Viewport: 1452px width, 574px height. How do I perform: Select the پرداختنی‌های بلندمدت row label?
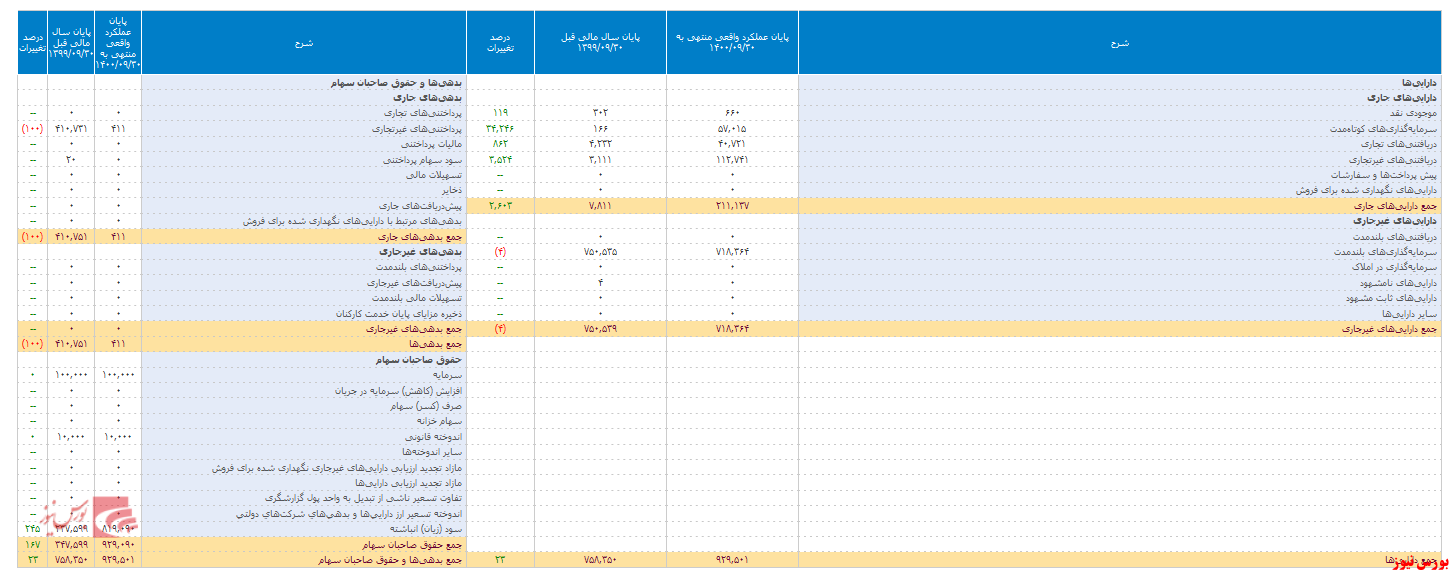(x=420, y=267)
